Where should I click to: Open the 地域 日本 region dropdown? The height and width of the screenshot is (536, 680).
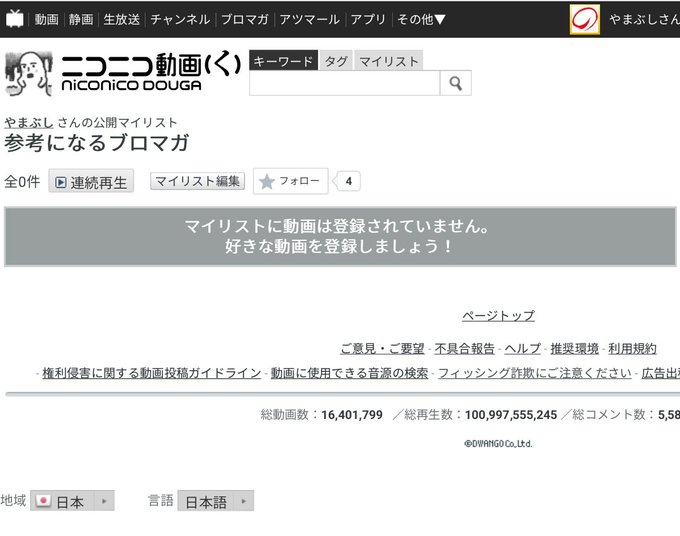point(72,501)
